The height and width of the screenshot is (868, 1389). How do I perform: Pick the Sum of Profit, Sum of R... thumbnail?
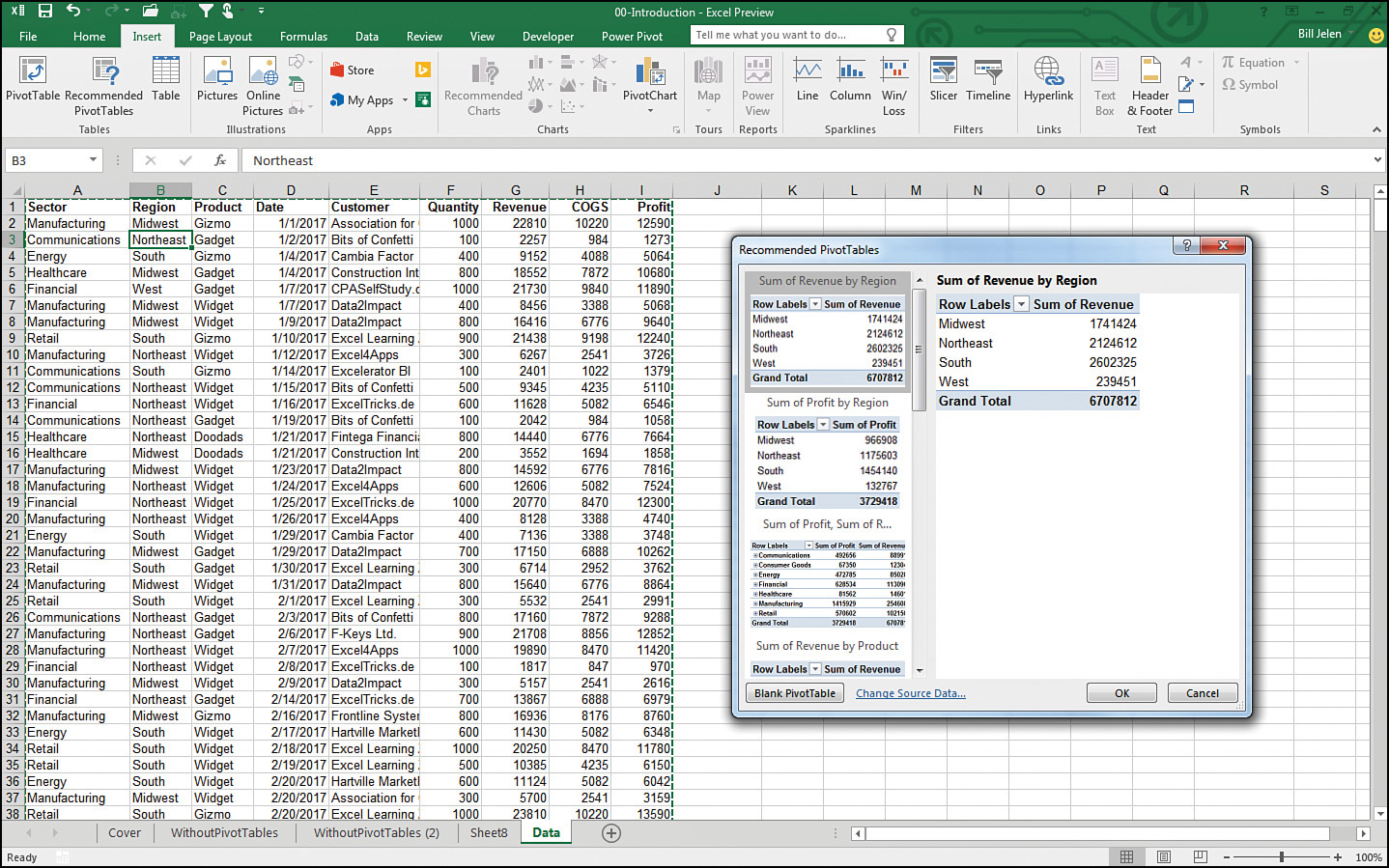pos(827,574)
